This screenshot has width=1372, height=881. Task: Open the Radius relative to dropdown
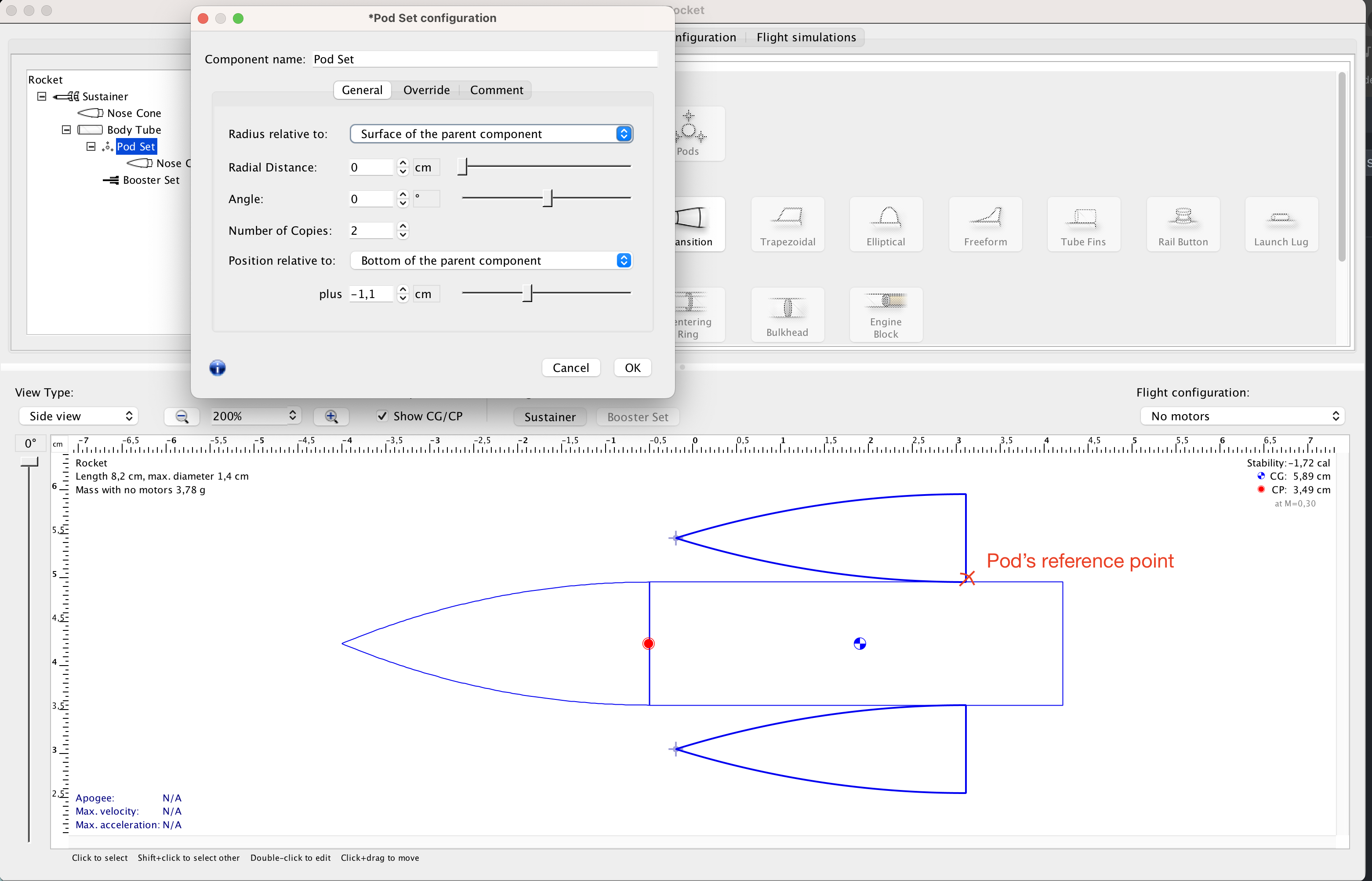point(491,134)
